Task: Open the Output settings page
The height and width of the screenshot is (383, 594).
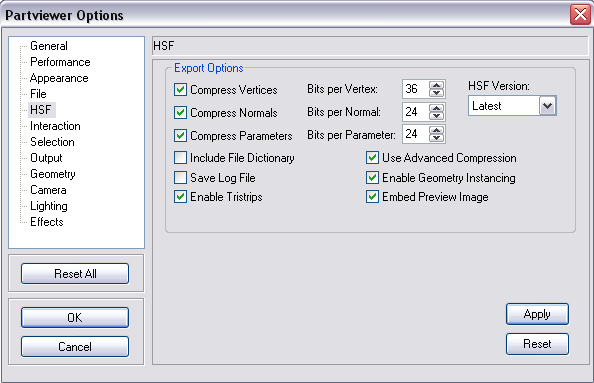Action: (x=46, y=158)
